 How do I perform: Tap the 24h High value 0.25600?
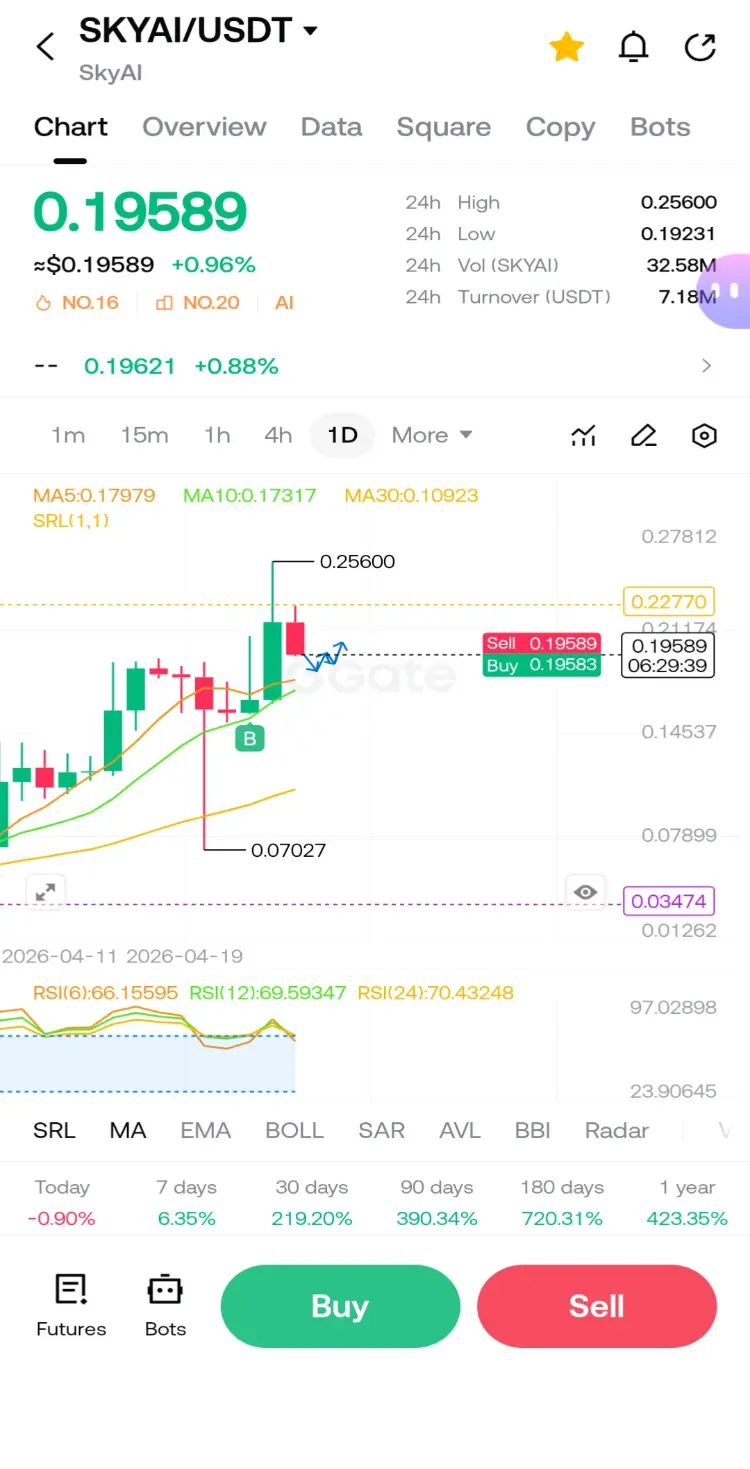pos(679,202)
